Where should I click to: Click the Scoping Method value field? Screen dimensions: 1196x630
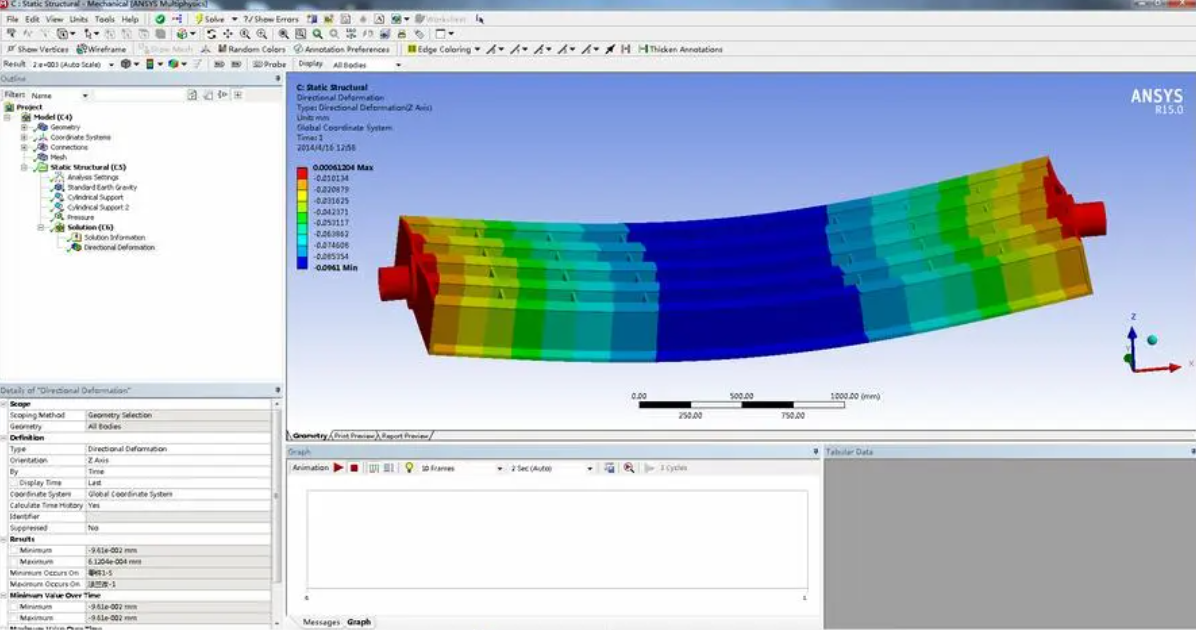tap(178, 415)
